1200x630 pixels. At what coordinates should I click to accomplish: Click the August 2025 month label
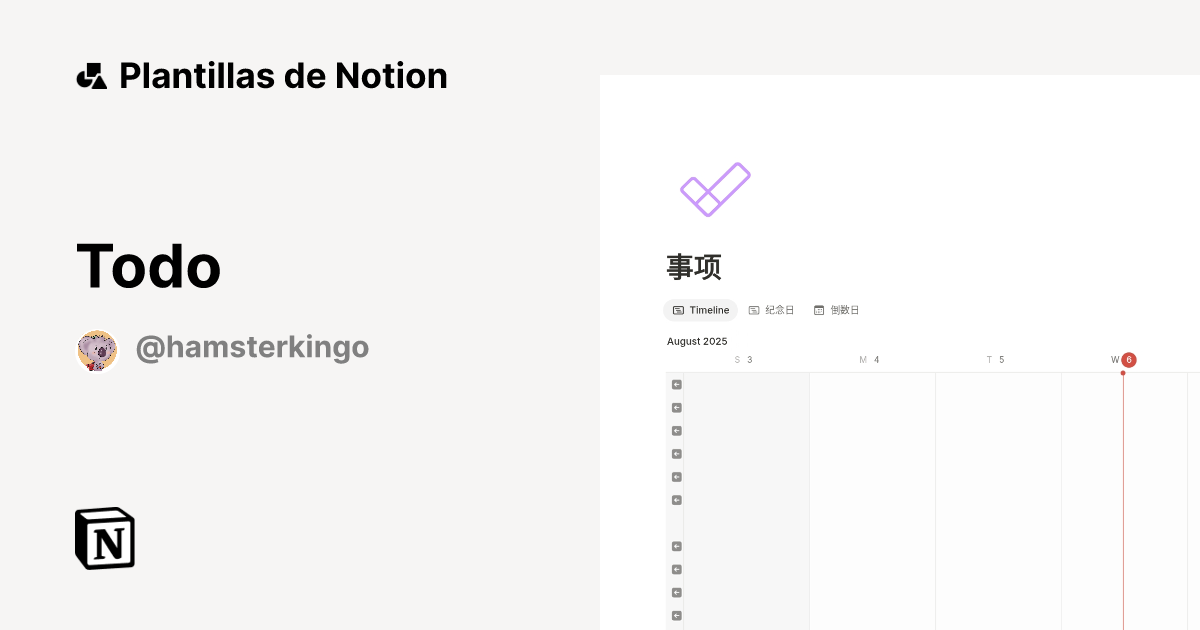pyautogui.click(x=697, y=341)
